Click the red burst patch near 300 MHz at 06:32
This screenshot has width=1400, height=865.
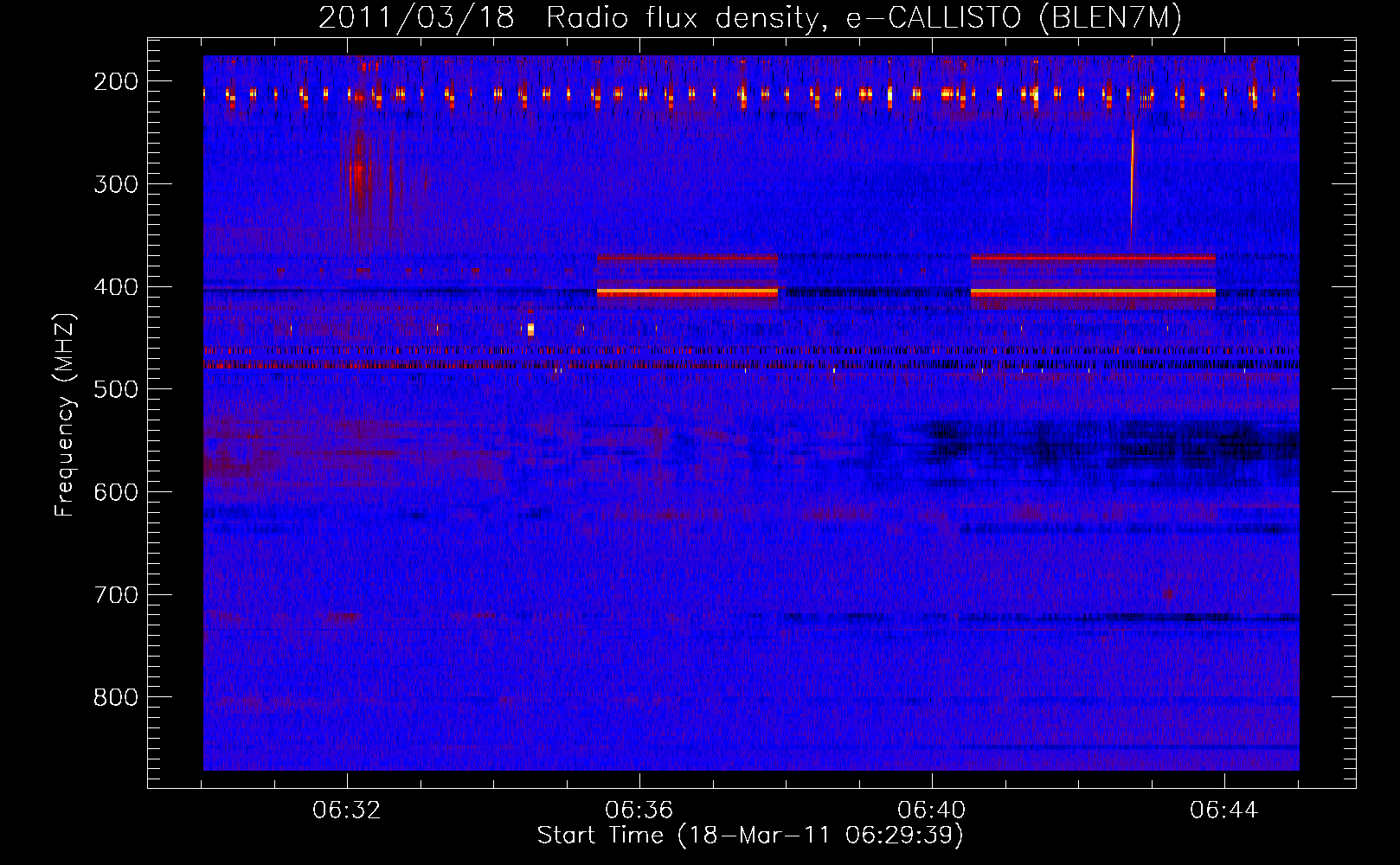360,179
